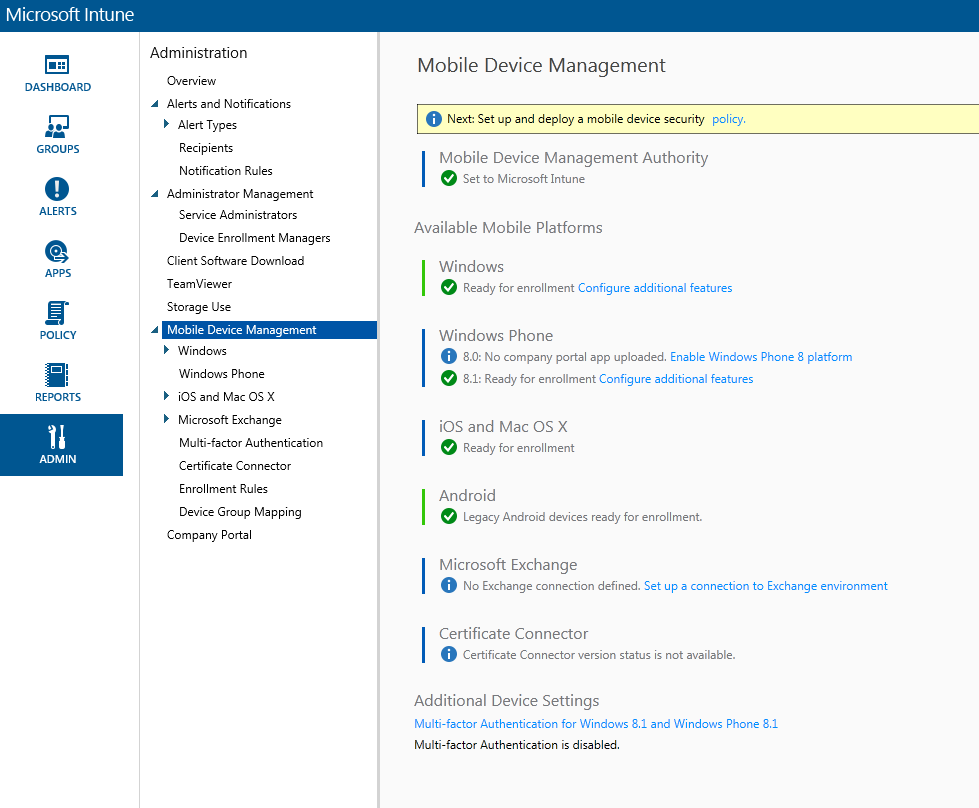Select Device Group Mapping
This screenshot has height=808, width=979.
[x=240, y=512]
